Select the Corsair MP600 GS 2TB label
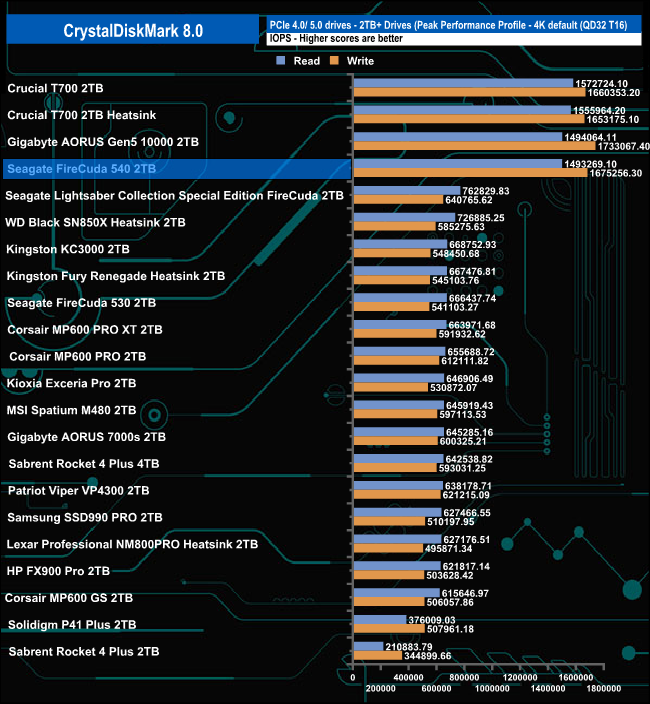 pos(69,598)
